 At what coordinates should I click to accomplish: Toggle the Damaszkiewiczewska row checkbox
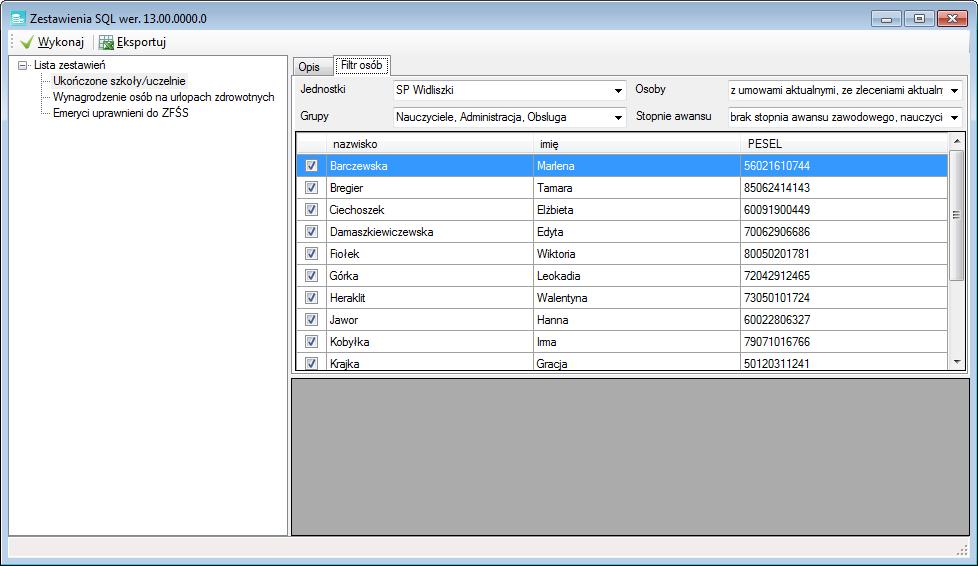pos(311,232)
